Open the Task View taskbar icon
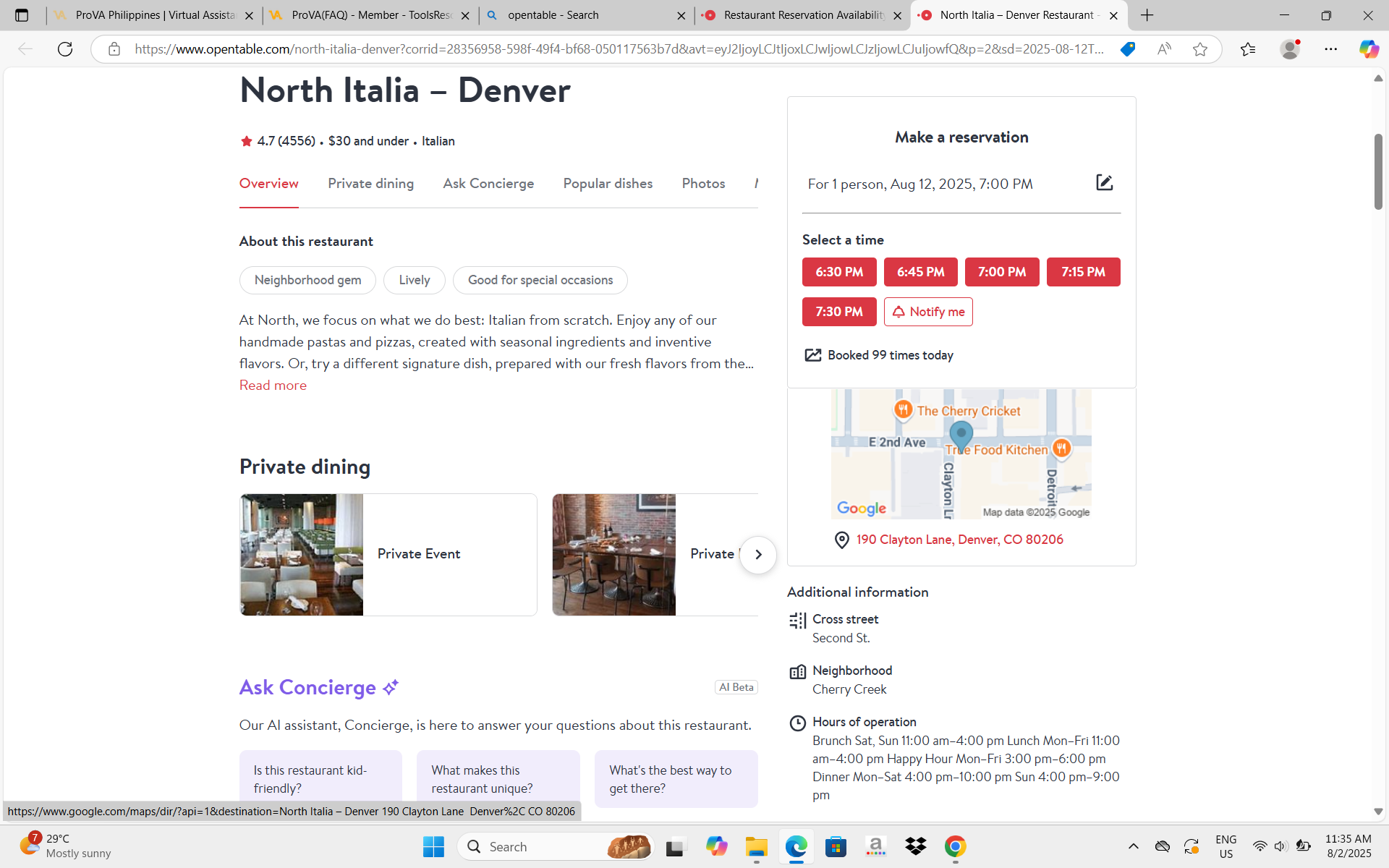 point(676,846)
